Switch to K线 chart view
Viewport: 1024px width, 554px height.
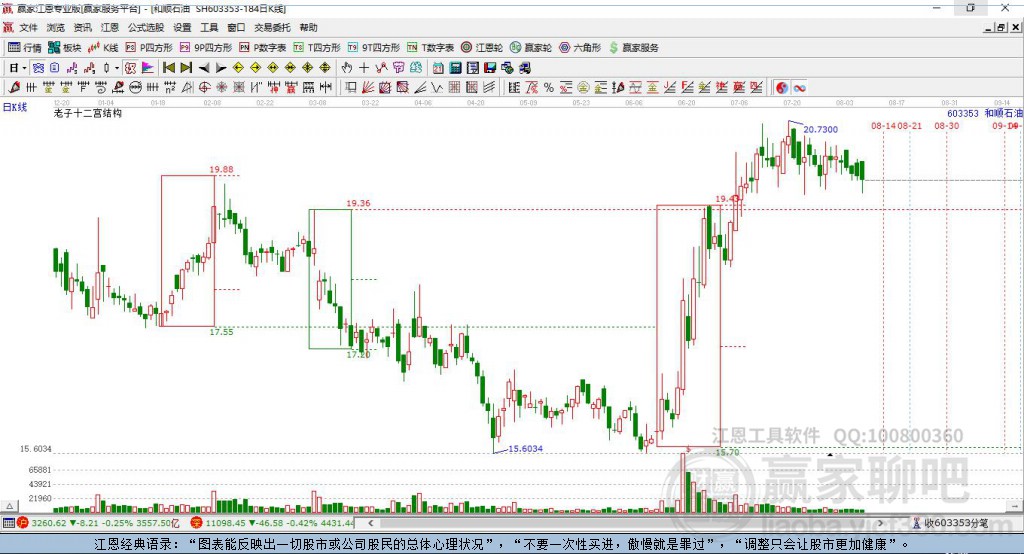click(103, 48)
